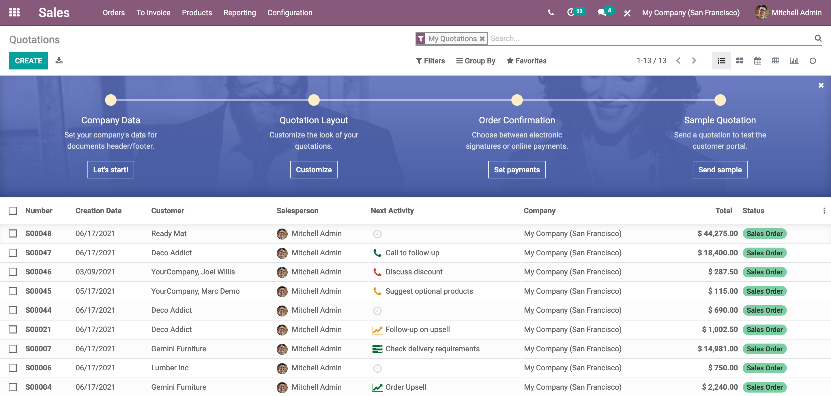Click the search magnifier icon

(x=818, y=38)
